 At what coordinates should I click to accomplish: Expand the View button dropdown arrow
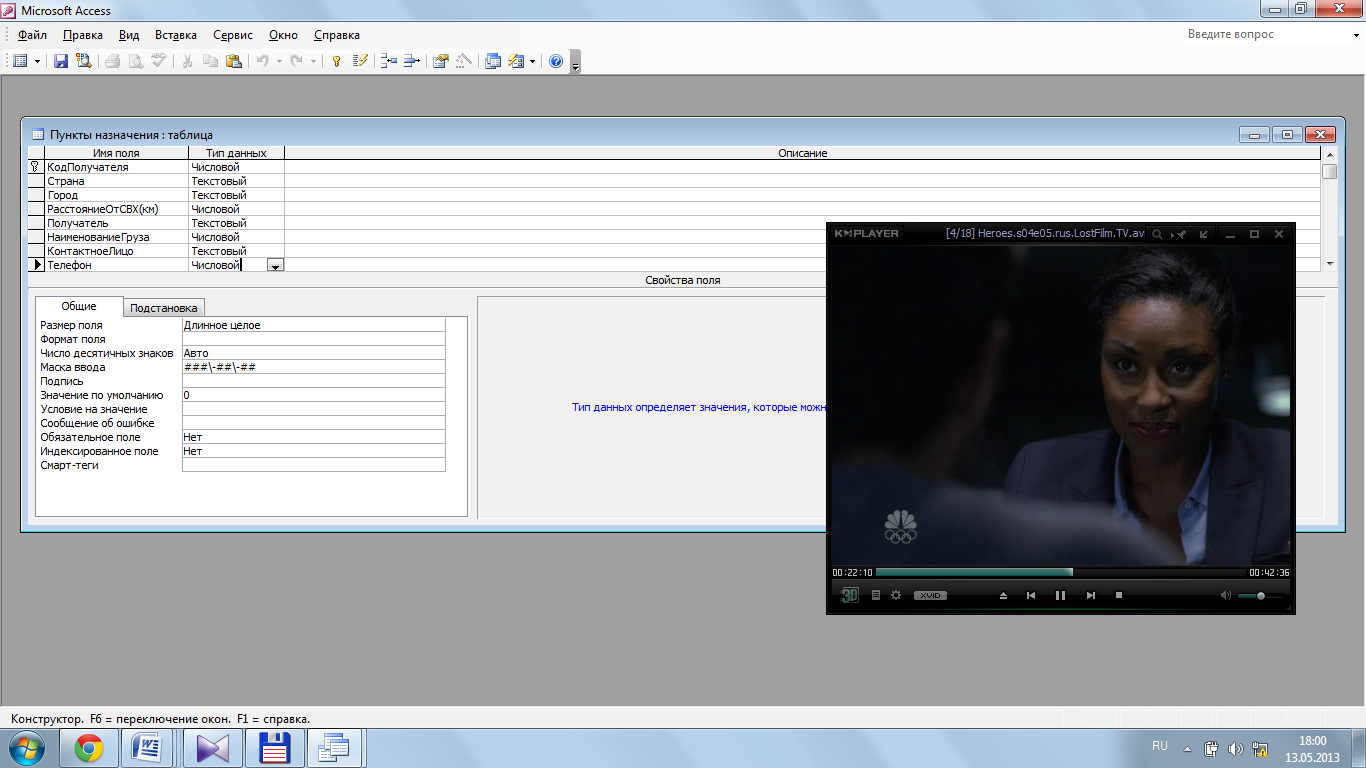[x=37, y=61]
